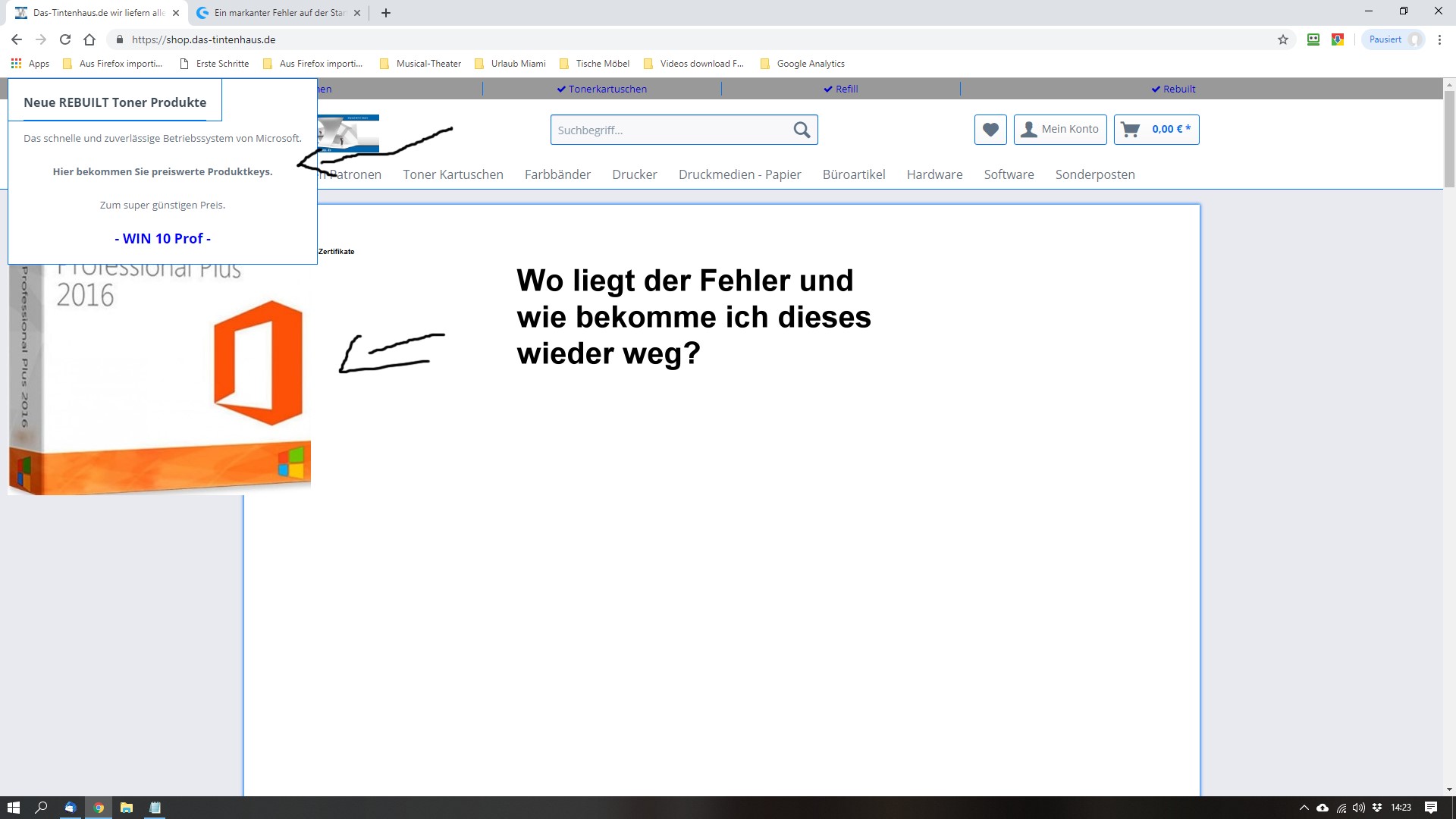
Task: Open the wishlist heart icon
Action: pos(990,130)
